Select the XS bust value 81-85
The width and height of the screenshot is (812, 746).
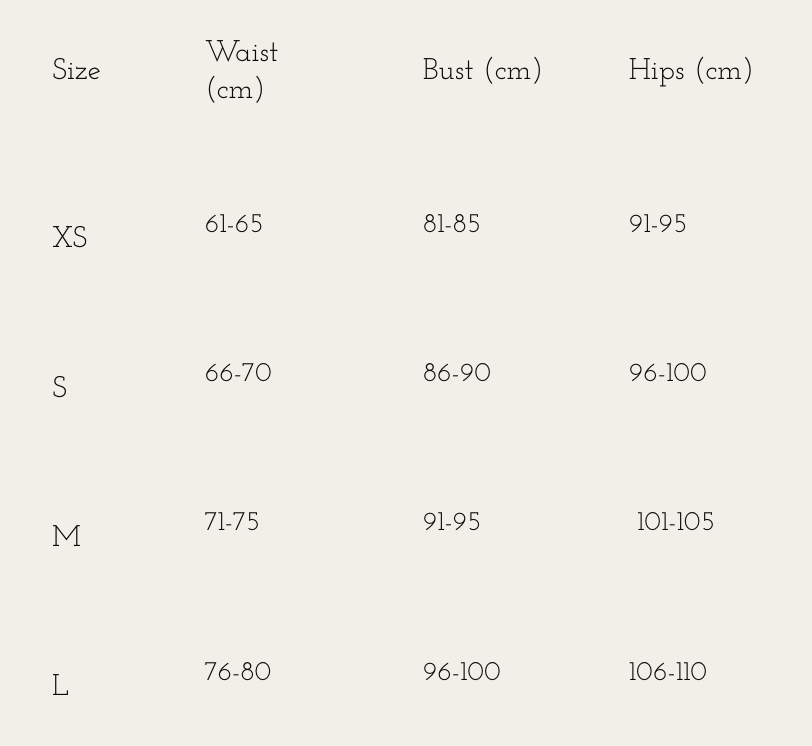pos(451,224)
